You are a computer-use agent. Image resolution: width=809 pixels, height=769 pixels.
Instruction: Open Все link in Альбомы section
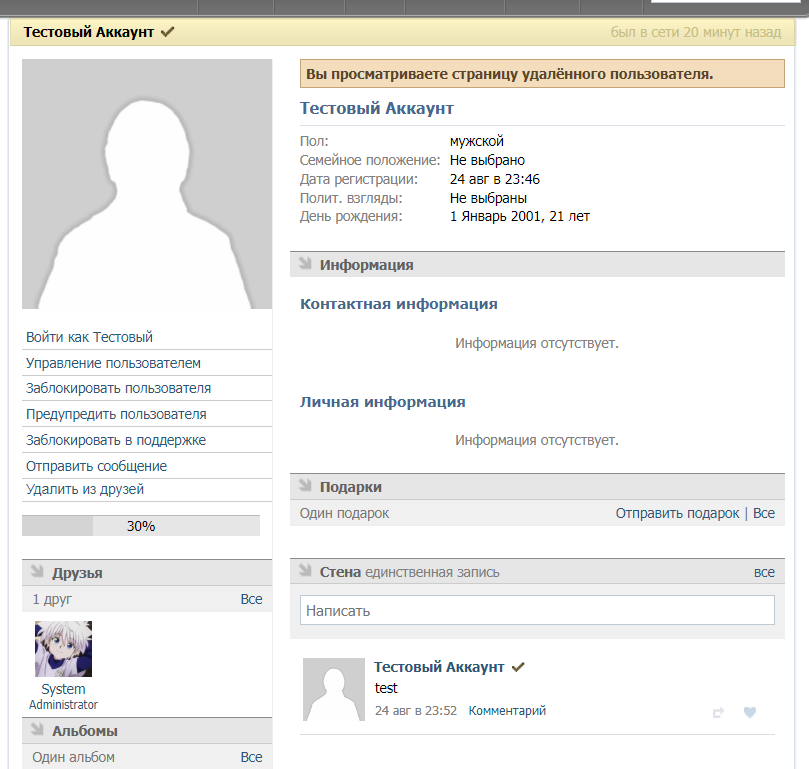(251, 757)
